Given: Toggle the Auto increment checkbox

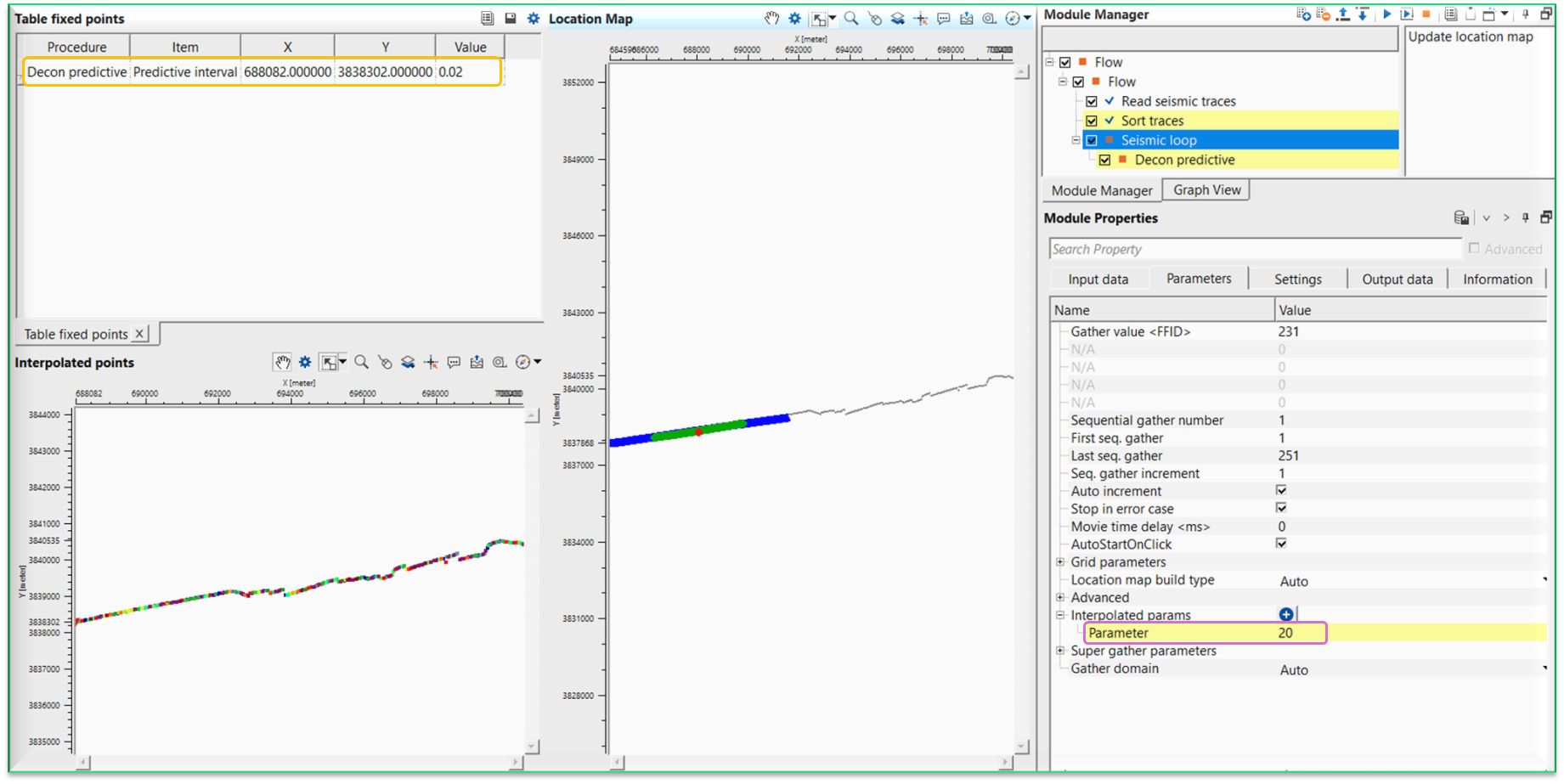Looking at the screenshot, I should (1281, 491).
